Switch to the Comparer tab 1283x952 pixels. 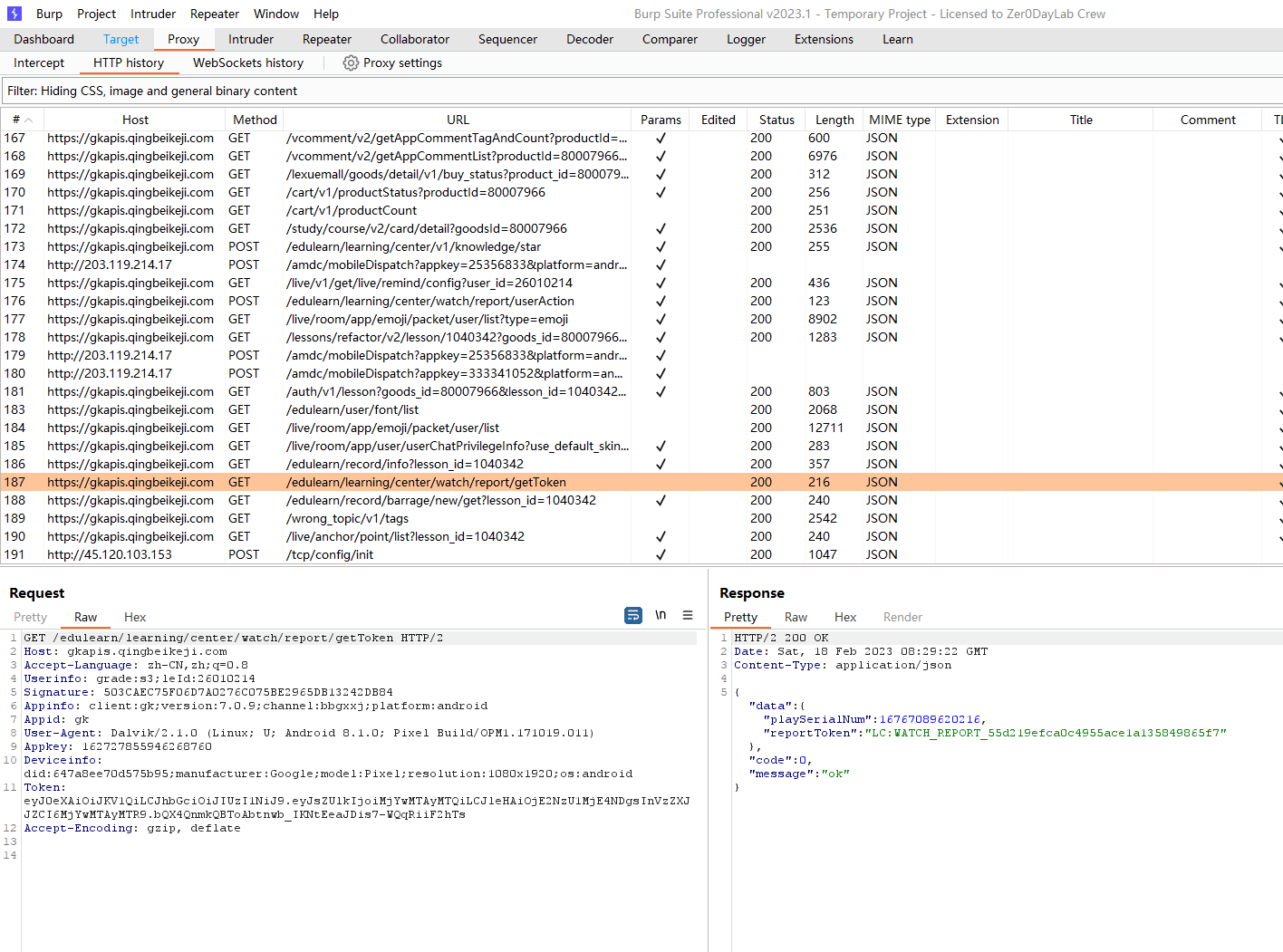coord(670,39)
